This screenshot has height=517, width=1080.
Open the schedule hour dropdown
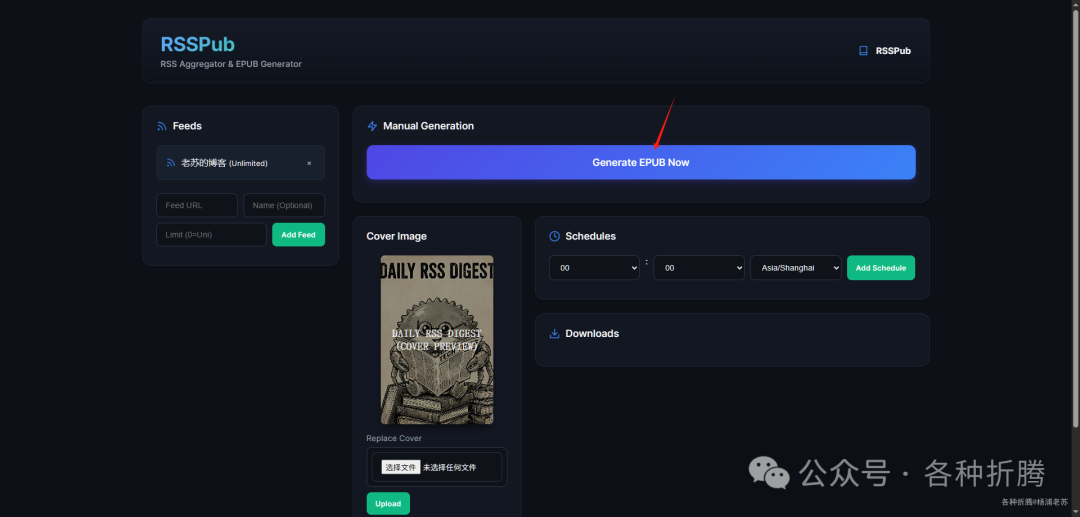(x=594, y=268)
